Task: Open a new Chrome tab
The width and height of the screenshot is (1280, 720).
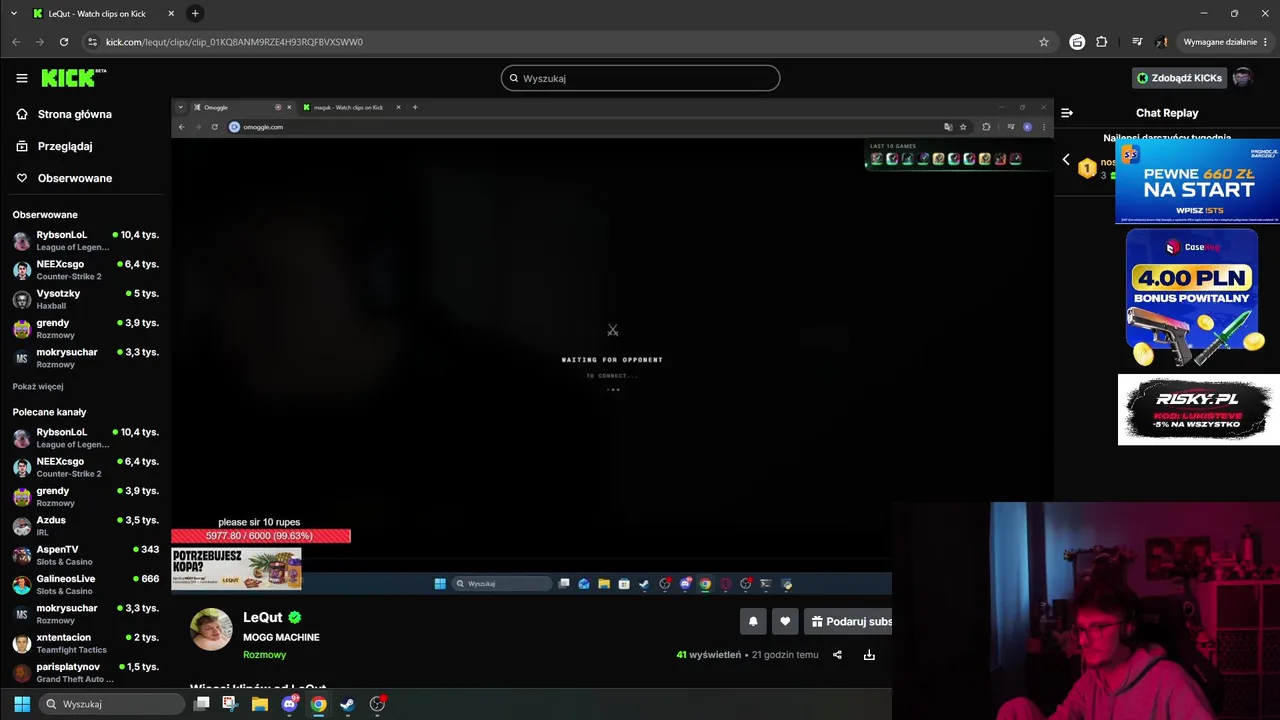Action: click(x=195, y=13)
